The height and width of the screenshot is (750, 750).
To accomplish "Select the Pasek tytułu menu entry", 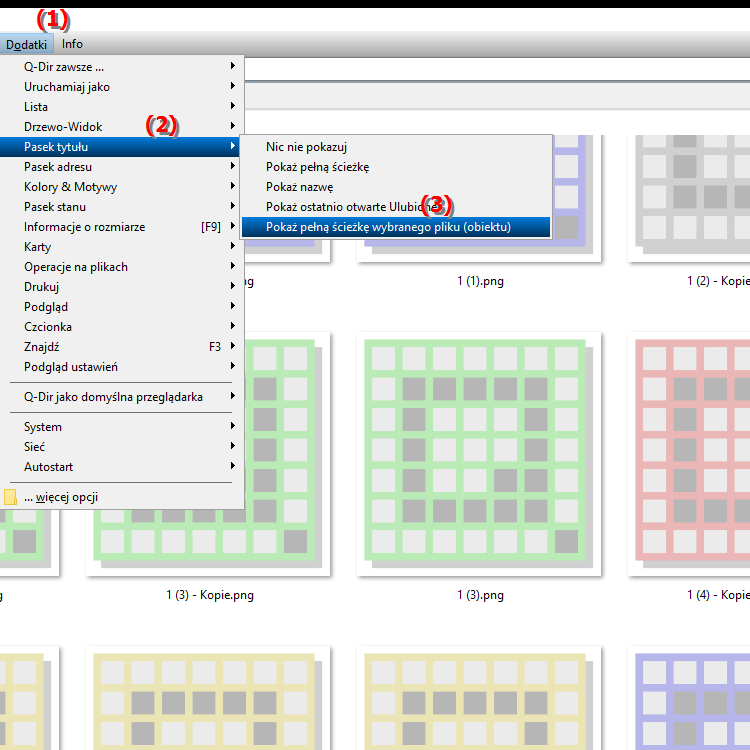I will [120, 147].
